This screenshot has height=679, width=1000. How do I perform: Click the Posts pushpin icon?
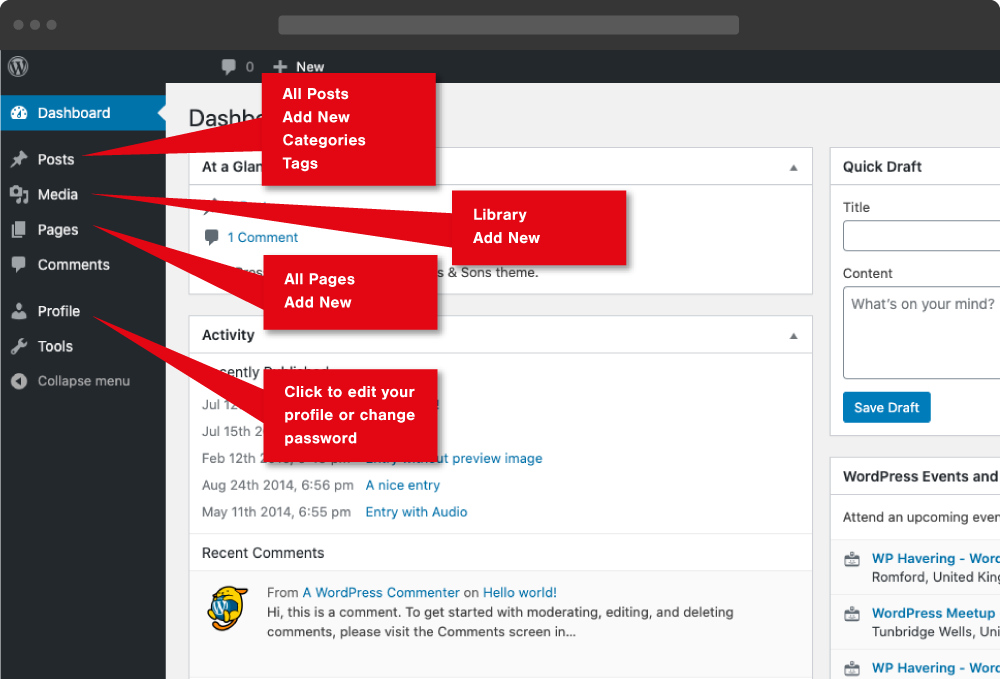click(19, 159)
